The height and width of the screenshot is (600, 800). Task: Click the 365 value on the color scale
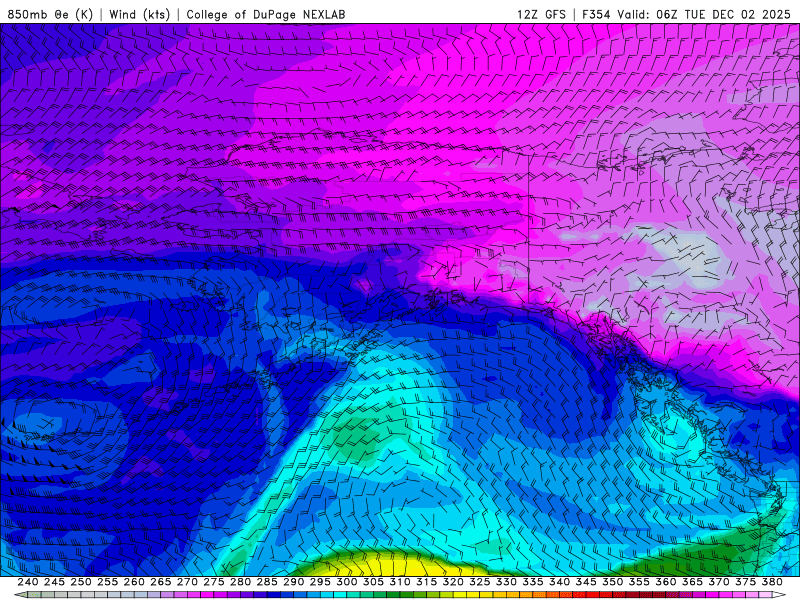pyautogui.click(x=692, y=582)
